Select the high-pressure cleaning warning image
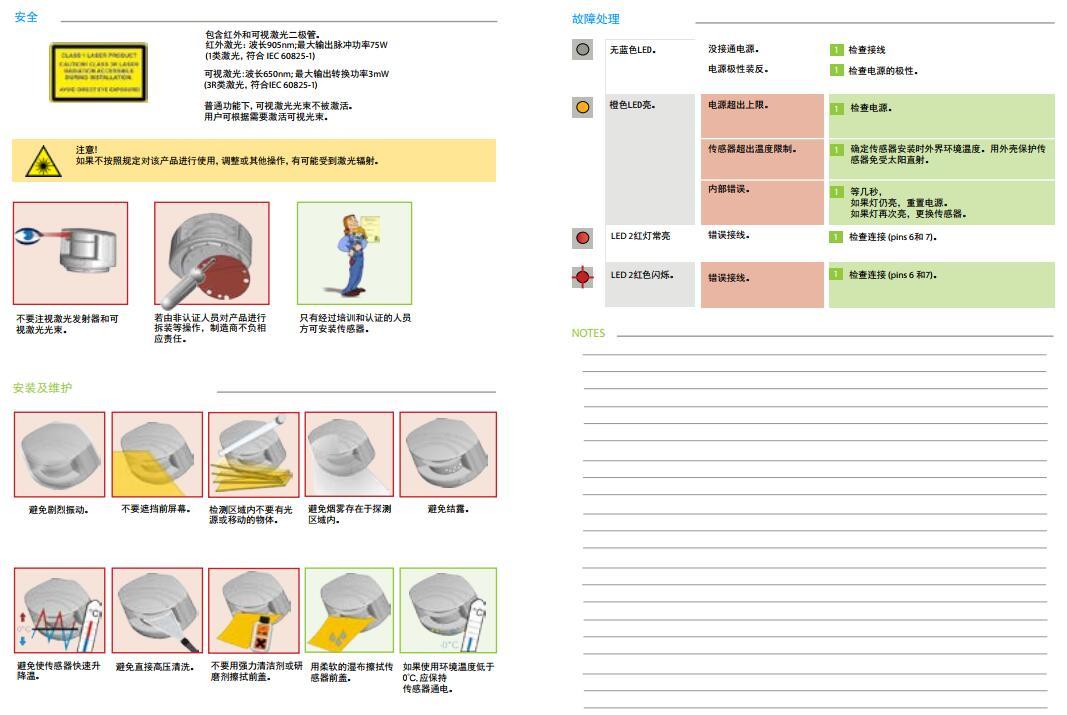The width and height of the screenshot is (1067, 715). [157, 610]
